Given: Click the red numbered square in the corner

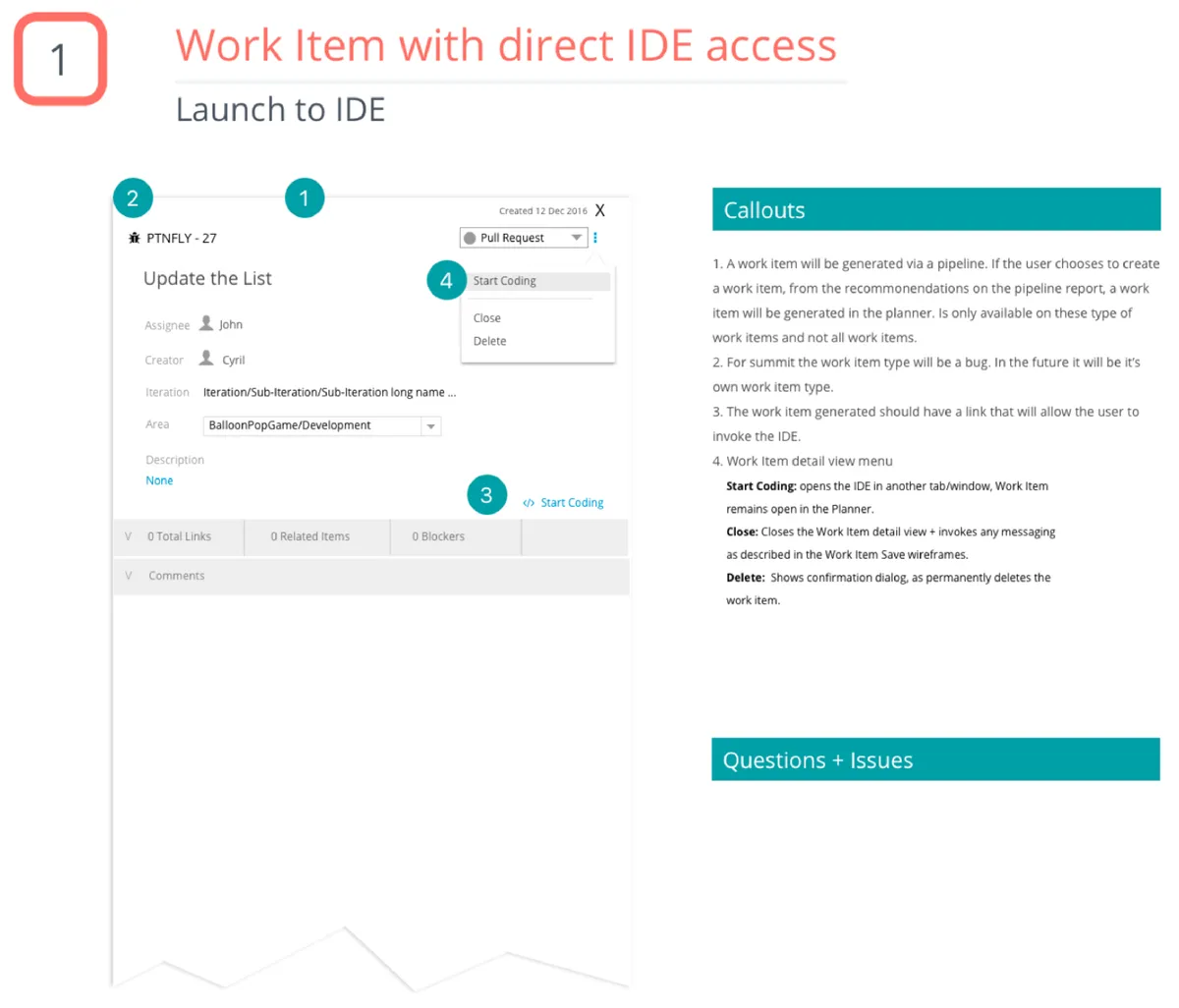Looking at the screenshot, I should coord(59,58).
